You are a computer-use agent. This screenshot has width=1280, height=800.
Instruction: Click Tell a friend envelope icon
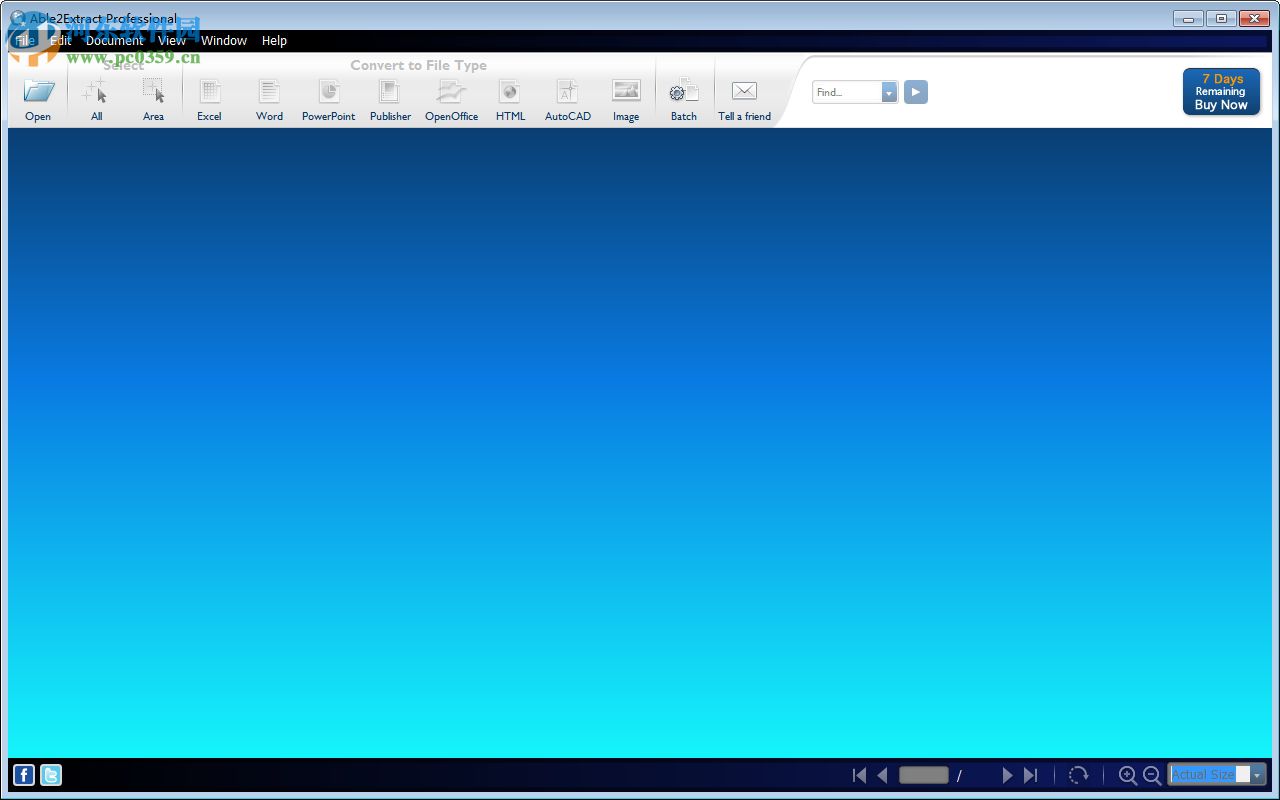(744, 91)
